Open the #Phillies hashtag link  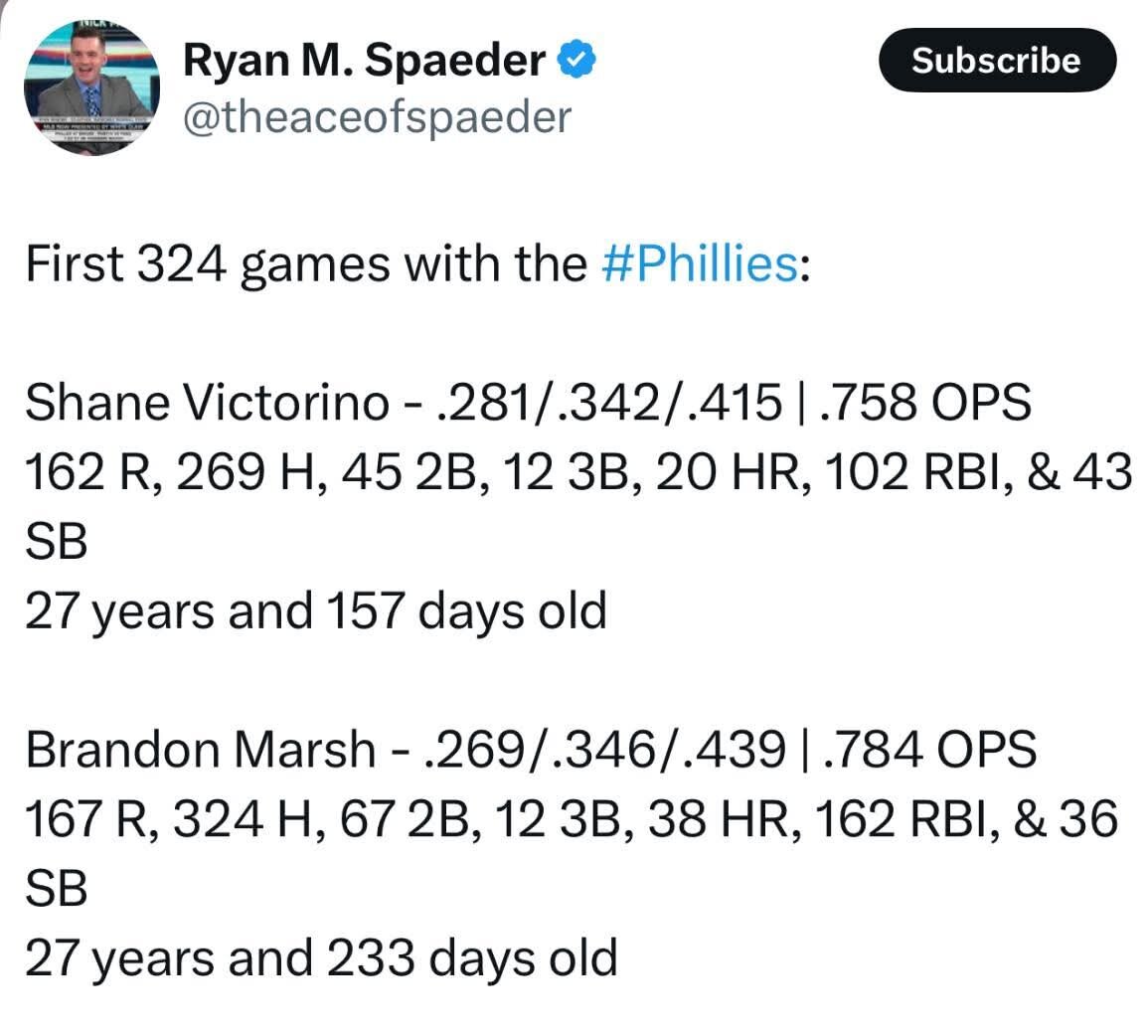[700, 264]
